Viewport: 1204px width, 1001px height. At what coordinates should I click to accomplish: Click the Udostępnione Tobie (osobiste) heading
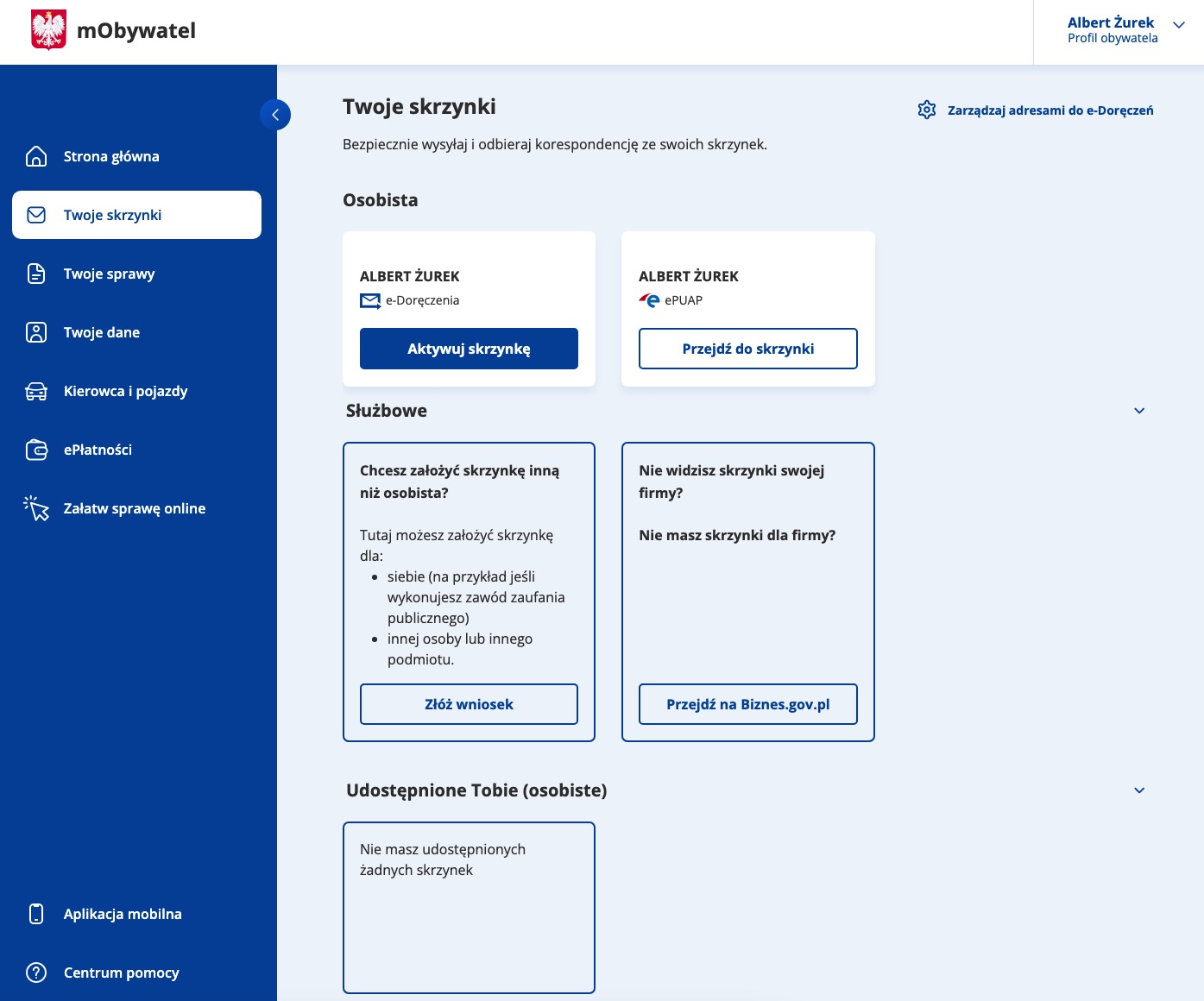pyautogui.click(x=476, y=790)
